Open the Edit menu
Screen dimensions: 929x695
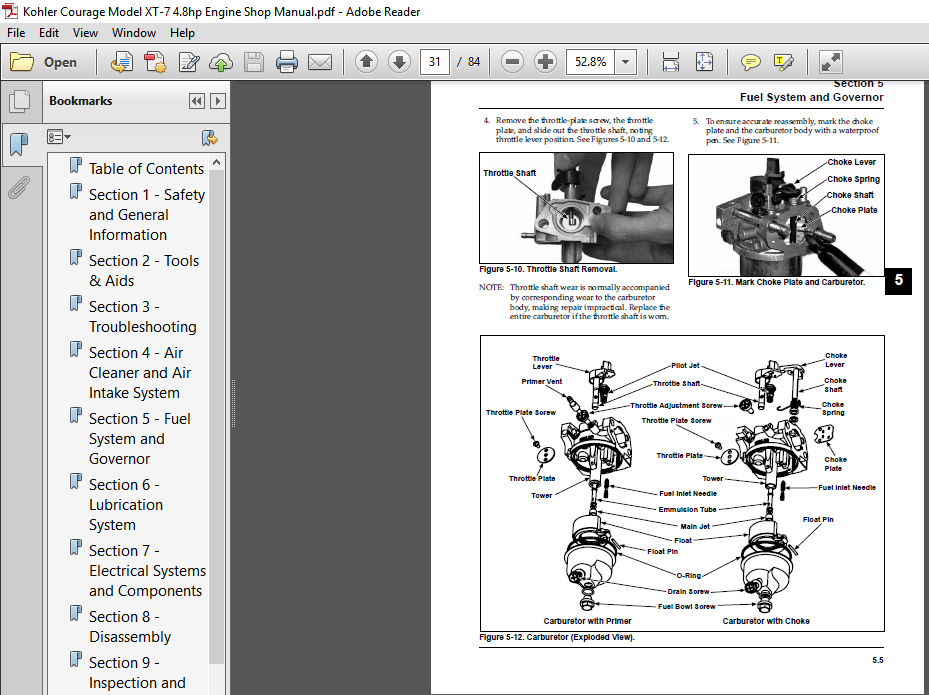[x=49, y=33]
